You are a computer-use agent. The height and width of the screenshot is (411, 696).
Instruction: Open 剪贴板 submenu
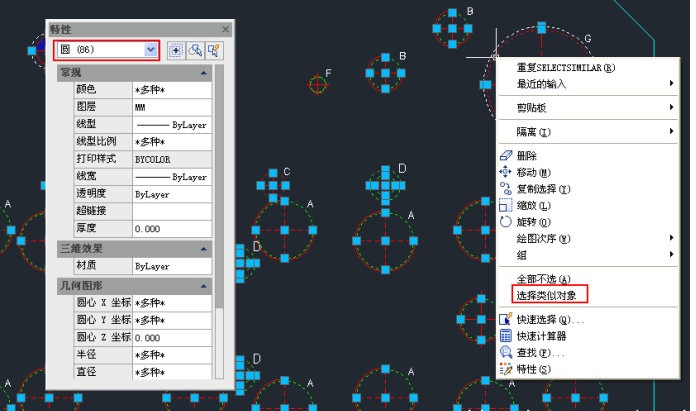(x=588, y=108)
